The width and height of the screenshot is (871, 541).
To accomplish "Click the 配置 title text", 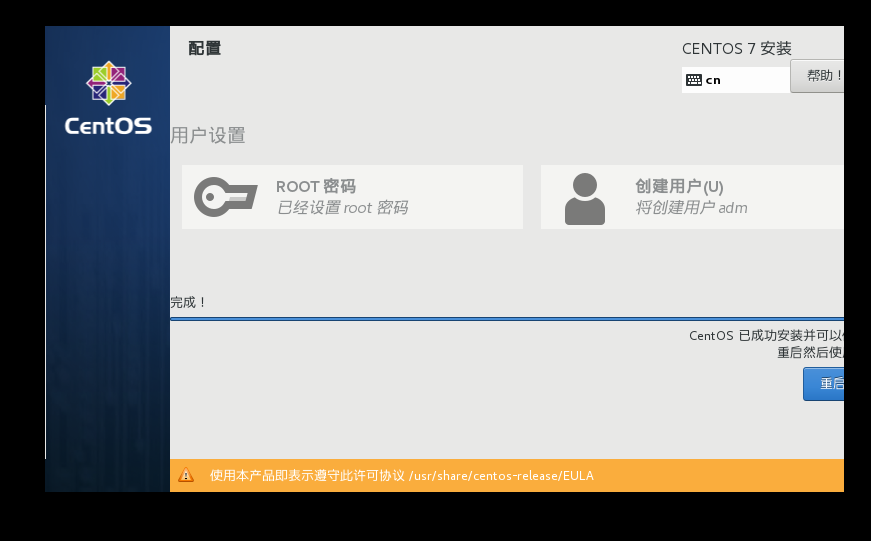I will tap(204, 48).
